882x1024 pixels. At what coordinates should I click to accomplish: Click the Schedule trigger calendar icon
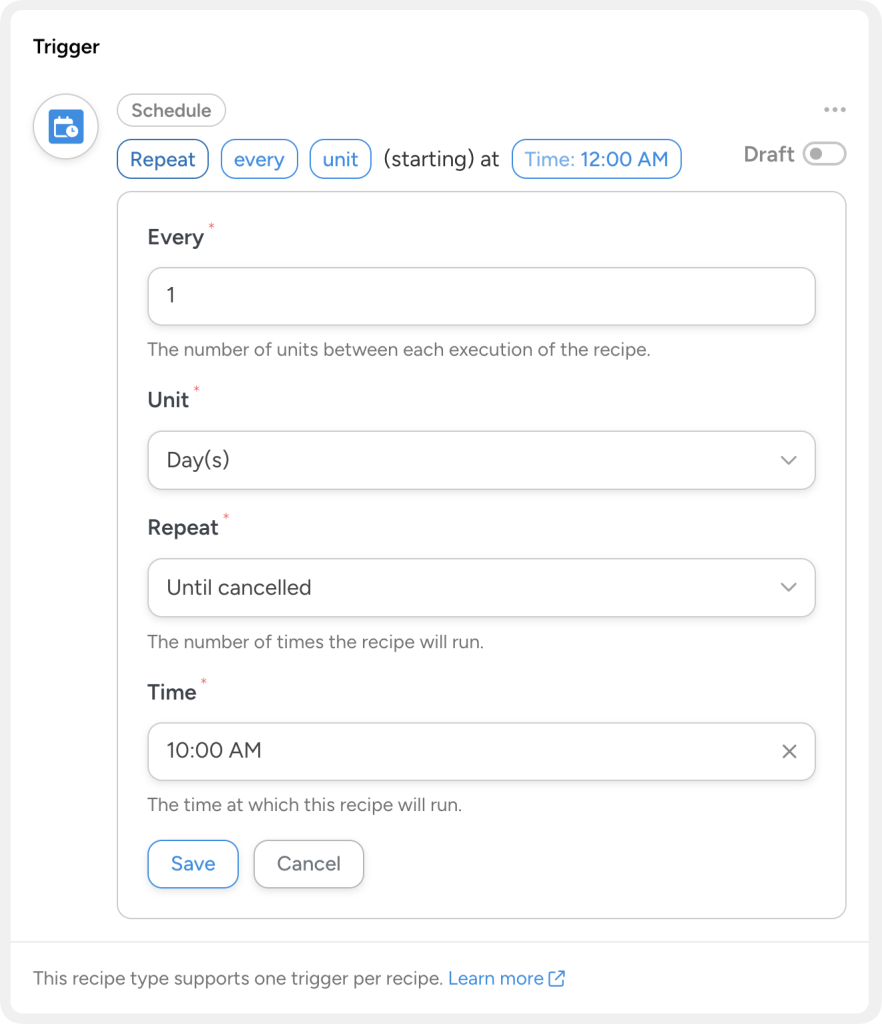(x=64, y=125)
